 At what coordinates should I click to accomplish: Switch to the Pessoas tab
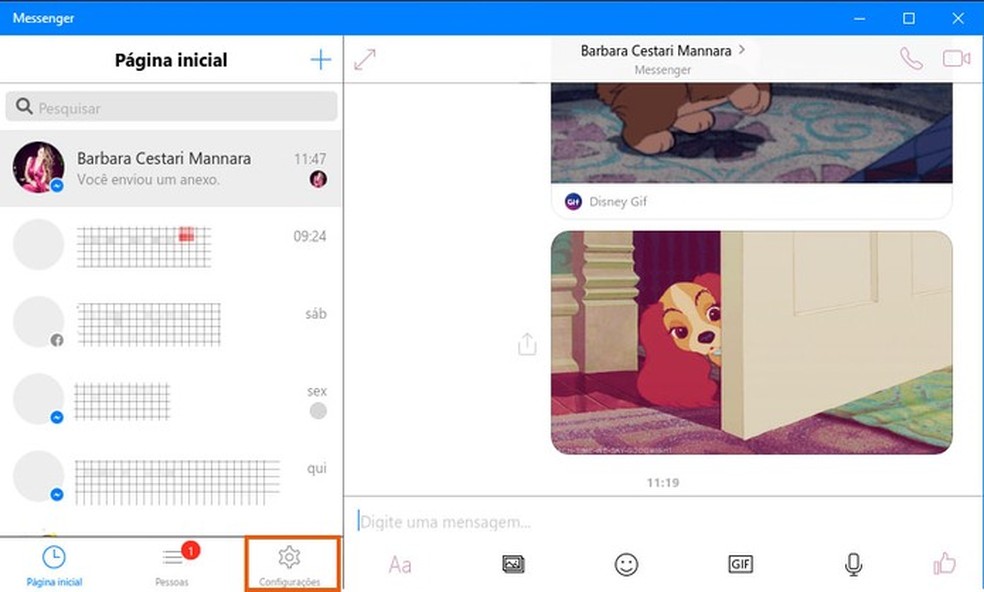pos(172,563)
